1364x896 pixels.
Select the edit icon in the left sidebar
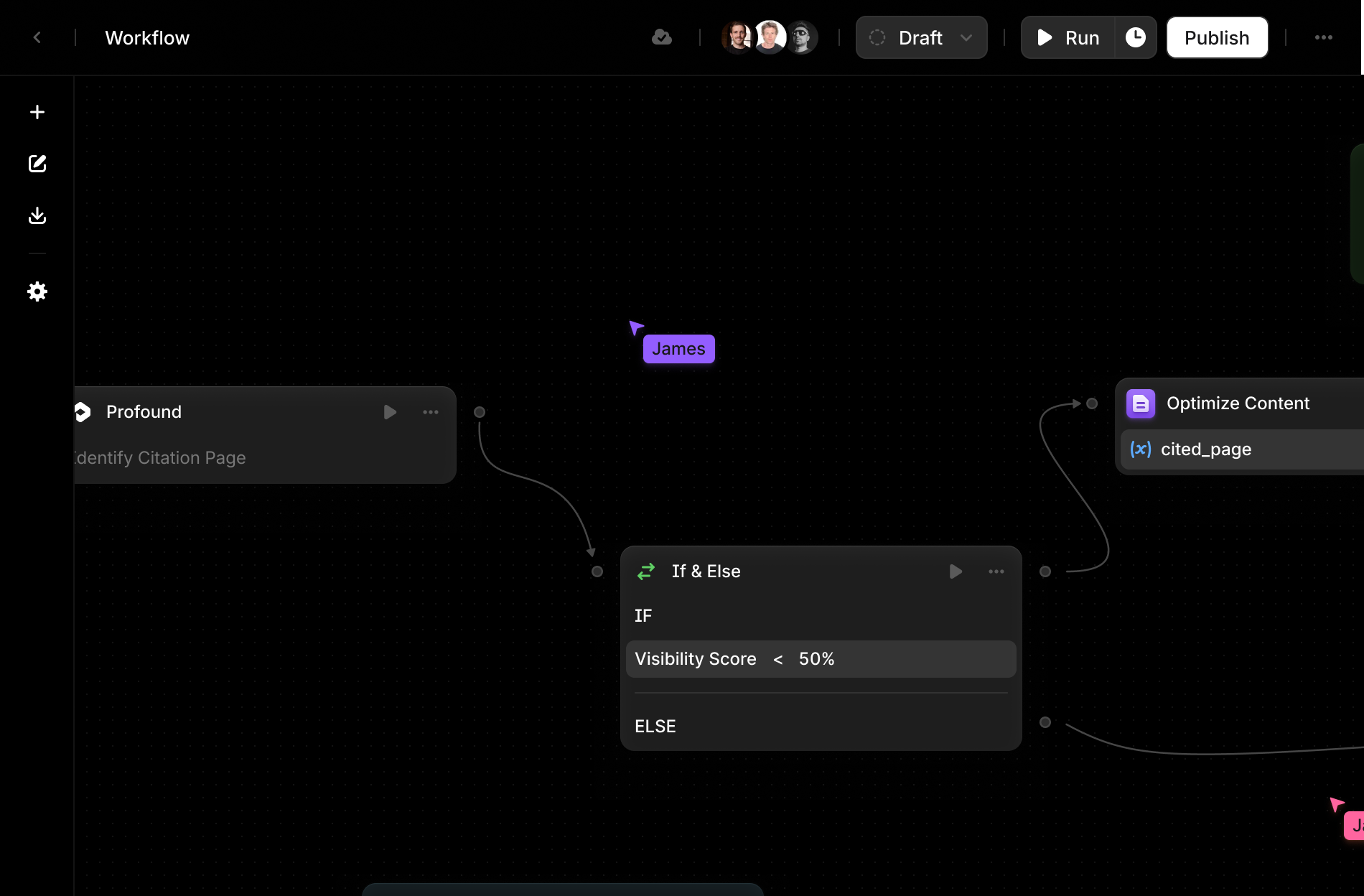point(37,163)
